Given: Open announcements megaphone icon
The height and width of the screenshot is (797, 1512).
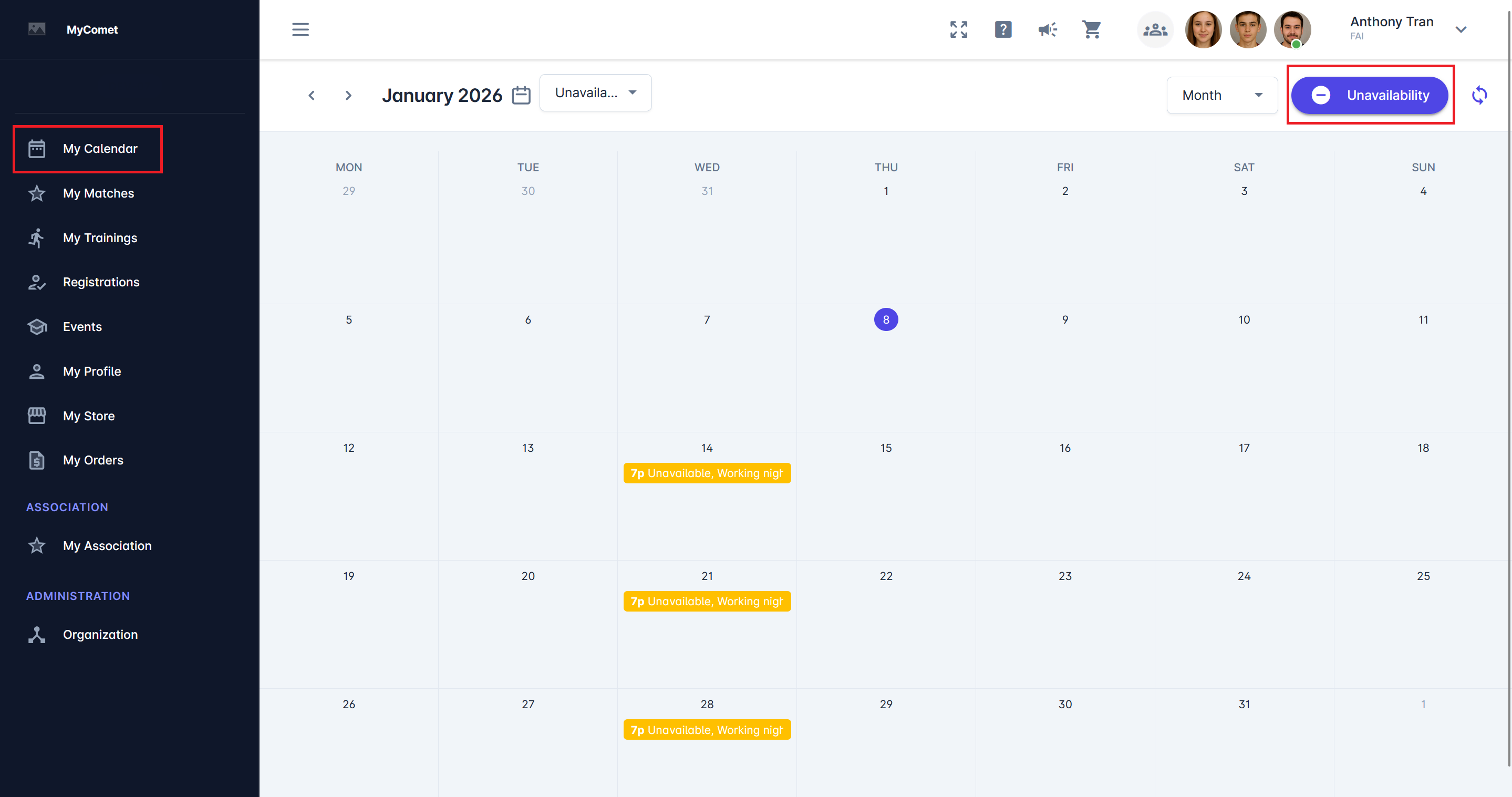Looking at the screenshot, I should point(1047,29).
